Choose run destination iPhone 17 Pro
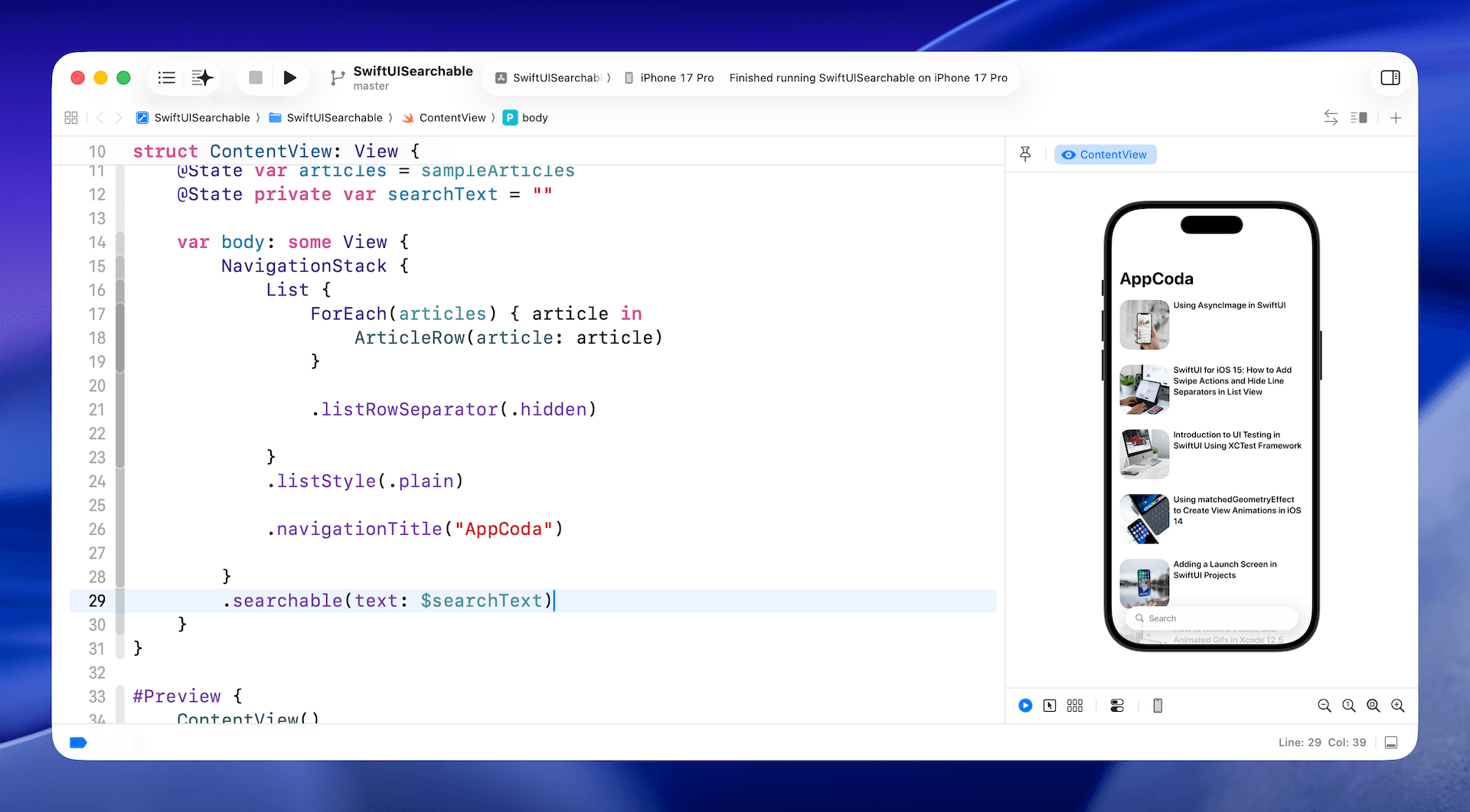1470x812 pixels. [x=669, y=77]
